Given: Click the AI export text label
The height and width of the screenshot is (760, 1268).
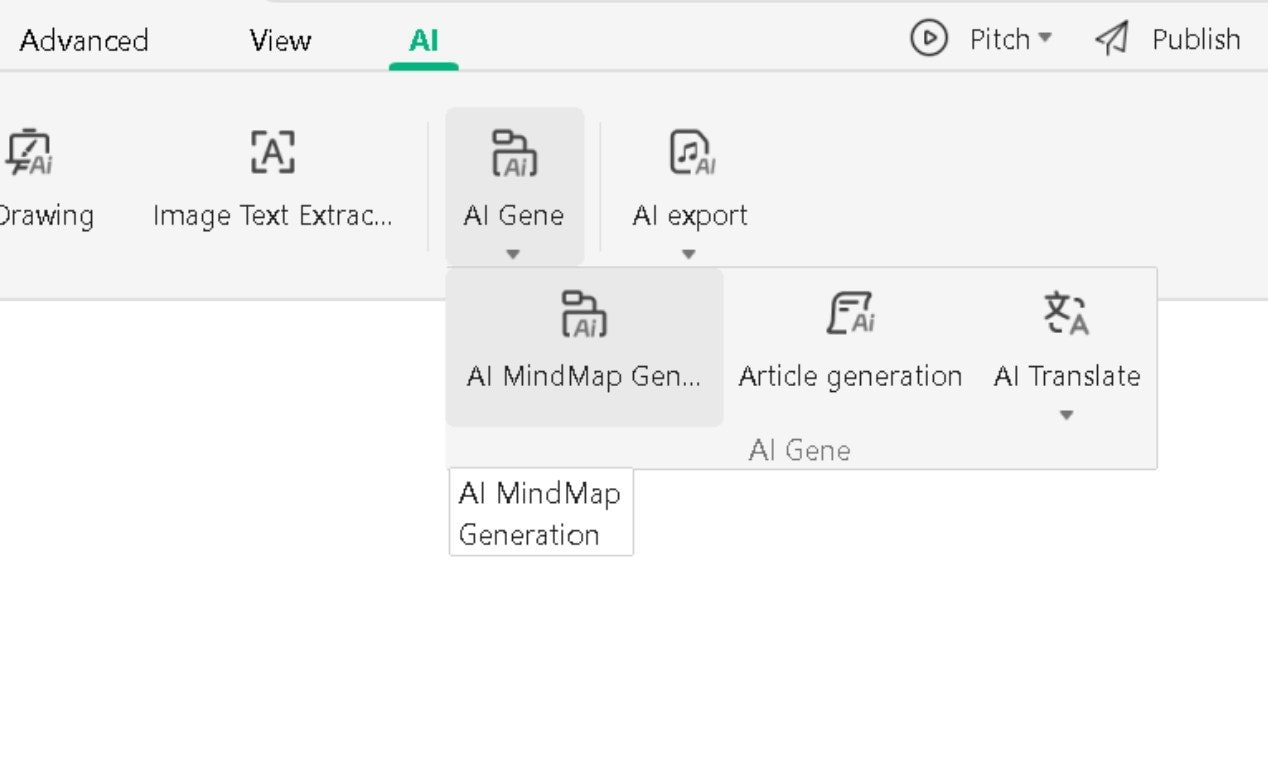Looking at the screenshot, I should pyautogui.click(x=690, y=215).
